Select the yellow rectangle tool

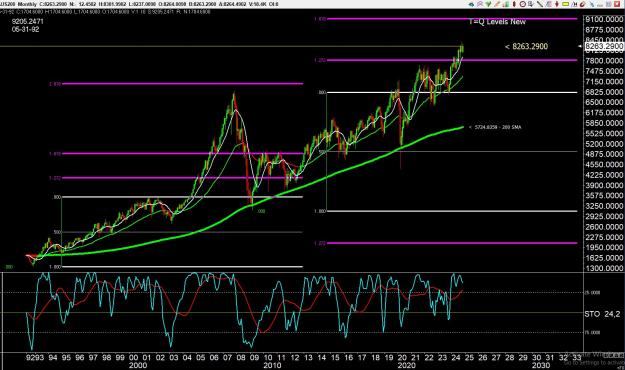point(566,4)
